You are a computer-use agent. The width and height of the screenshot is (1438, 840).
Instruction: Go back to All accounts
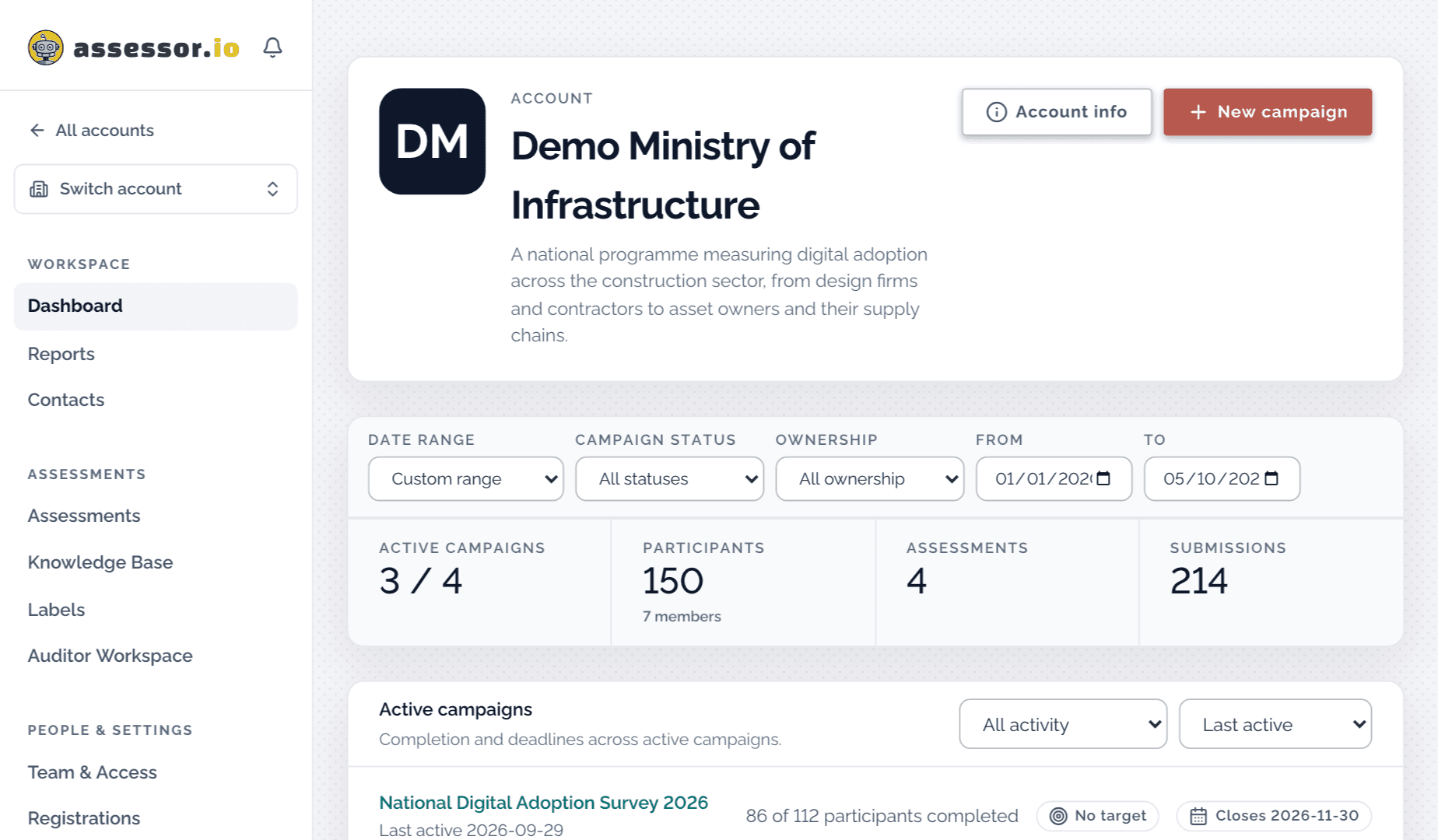(92, 130)
